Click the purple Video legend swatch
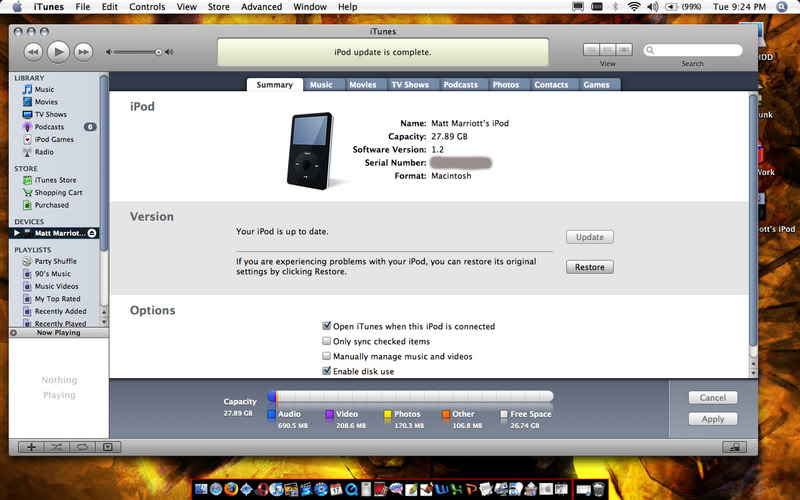Screen dimensions: 800x500 coord(330,414)
